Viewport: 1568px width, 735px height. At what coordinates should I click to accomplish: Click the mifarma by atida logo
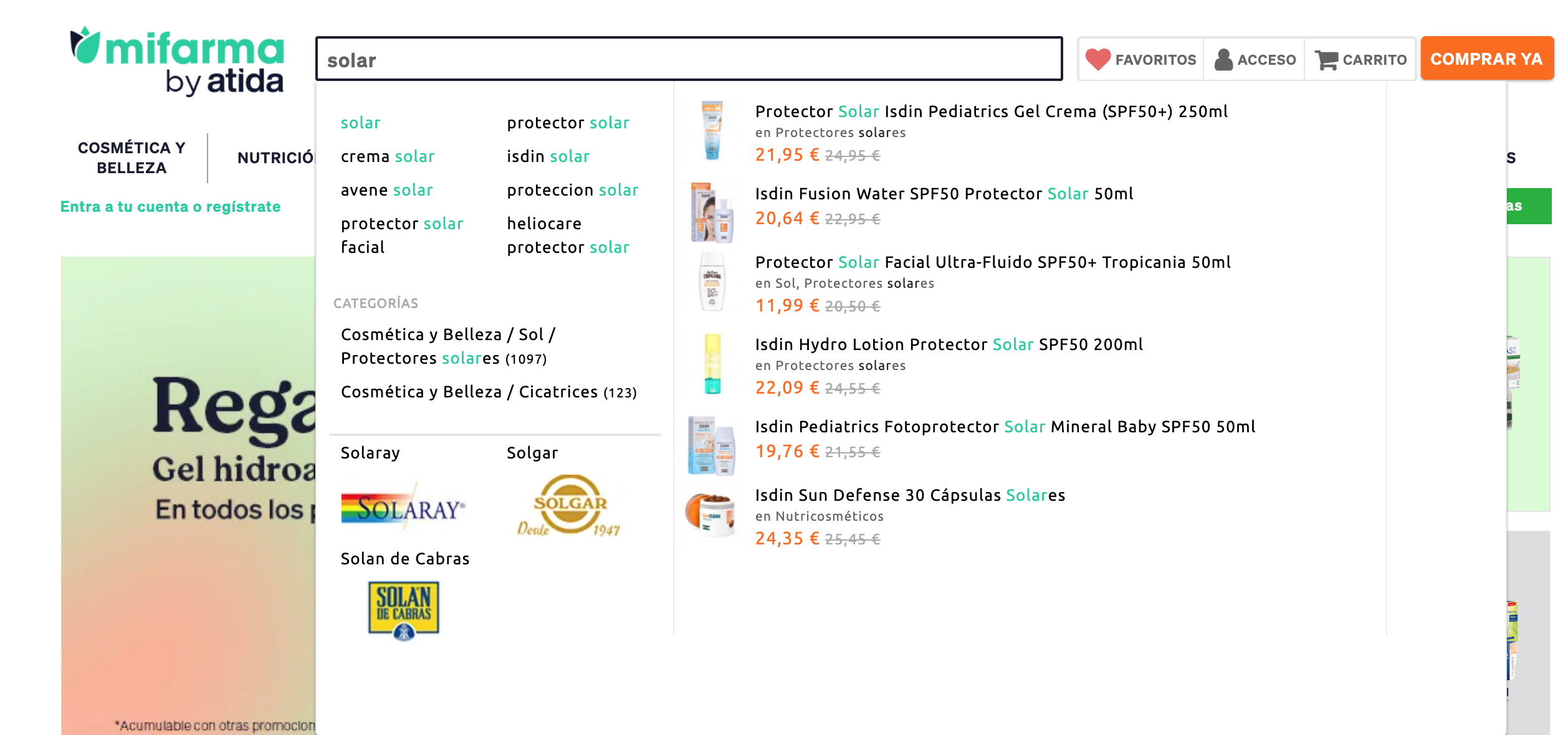point(178,61)
